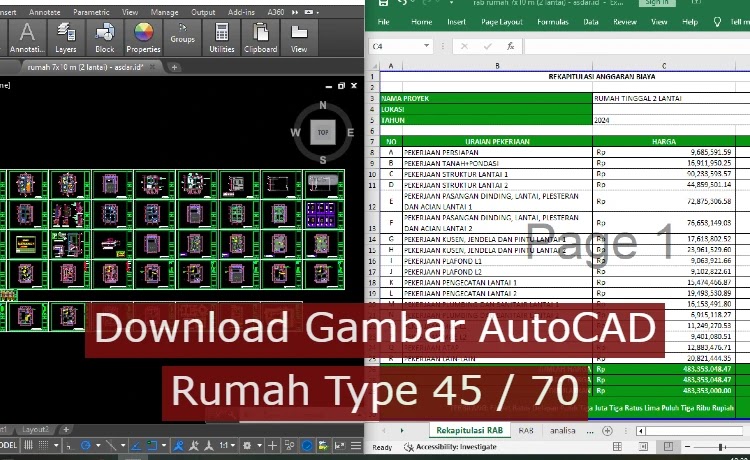Toggle isolate objects blue circle icon

click(307, 446)
